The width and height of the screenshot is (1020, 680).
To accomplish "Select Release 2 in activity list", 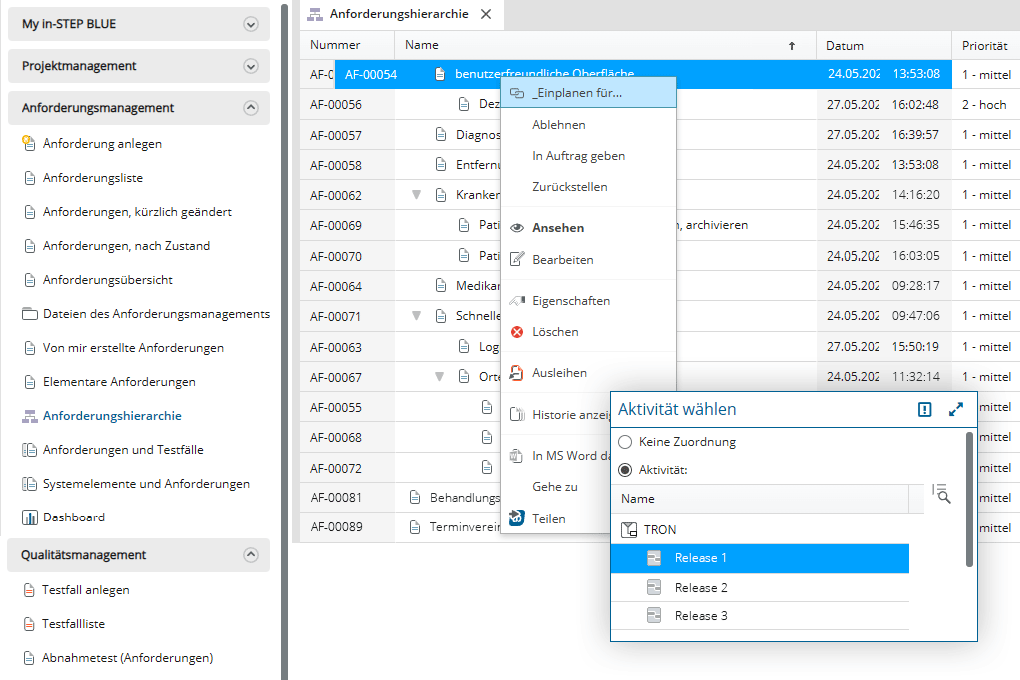I will (x=701, y=588).
